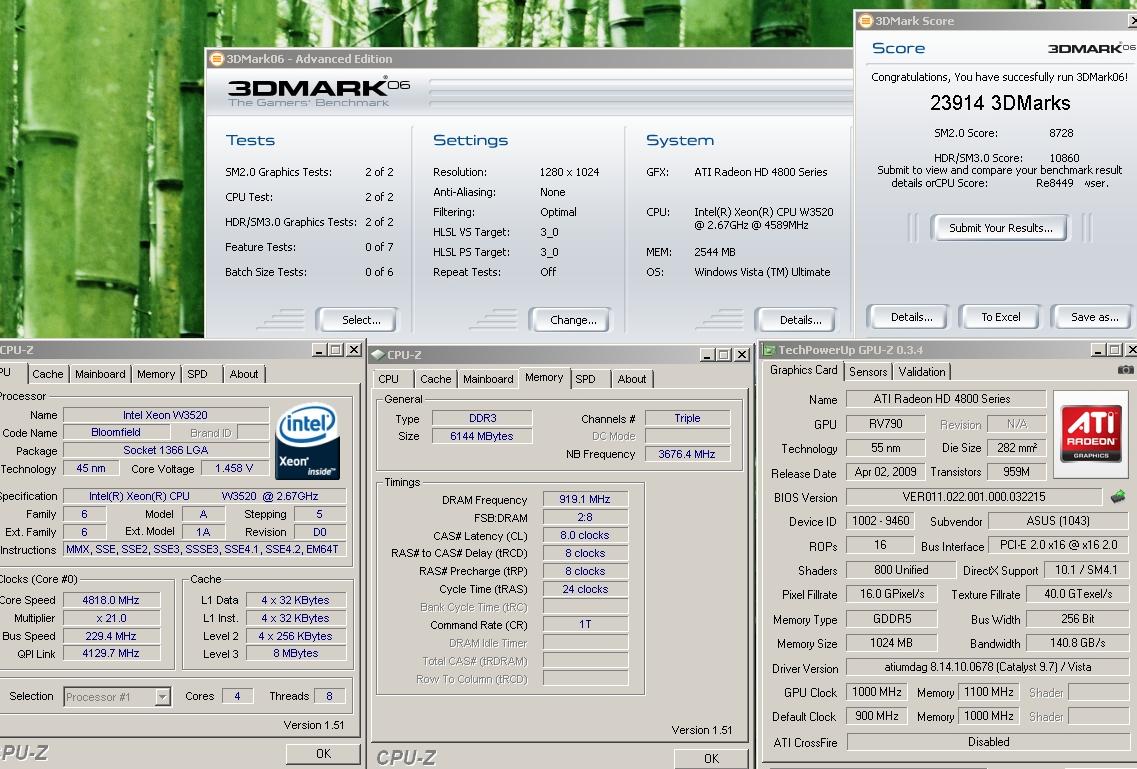Click the Driver Version field in GPU-Z
The width and height of the screenshot is (1137, 769).
click(x=988, y=667)
